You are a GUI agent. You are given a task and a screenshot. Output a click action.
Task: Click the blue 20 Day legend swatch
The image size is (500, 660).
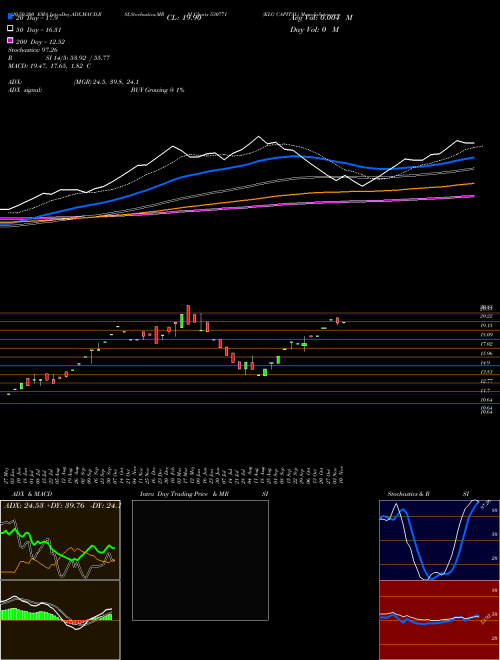(x=11, y=17)
